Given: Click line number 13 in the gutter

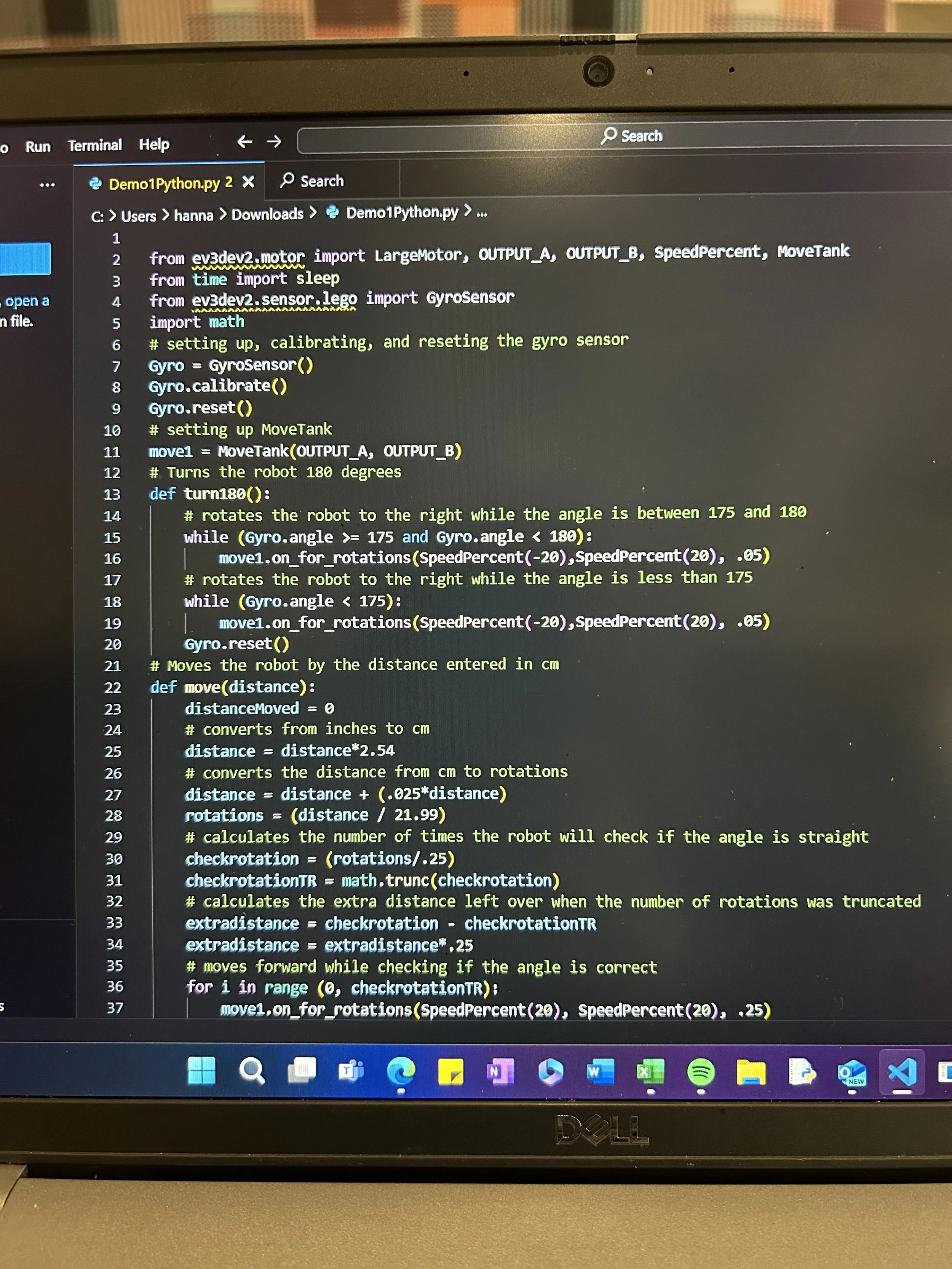Looking at the screenshot, I should (x=112, y=494).
